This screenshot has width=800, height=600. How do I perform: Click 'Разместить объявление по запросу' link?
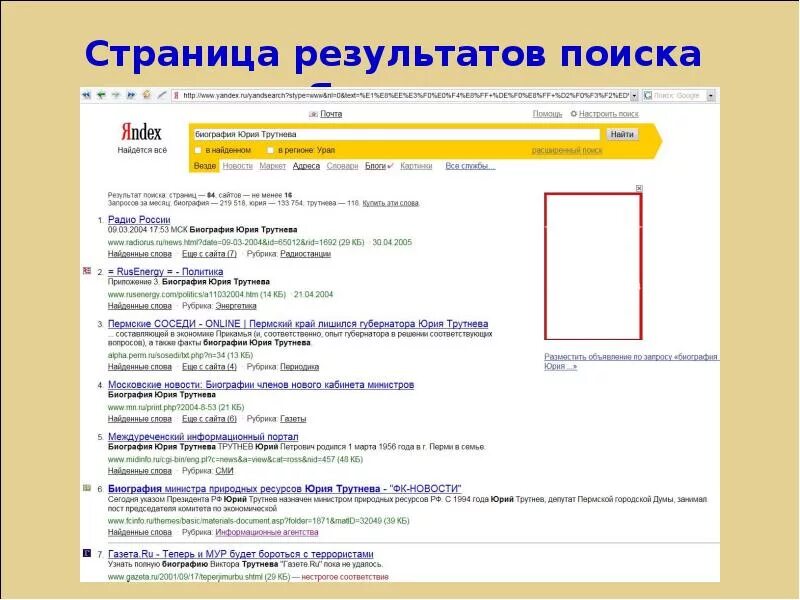[x=631, y=361]
